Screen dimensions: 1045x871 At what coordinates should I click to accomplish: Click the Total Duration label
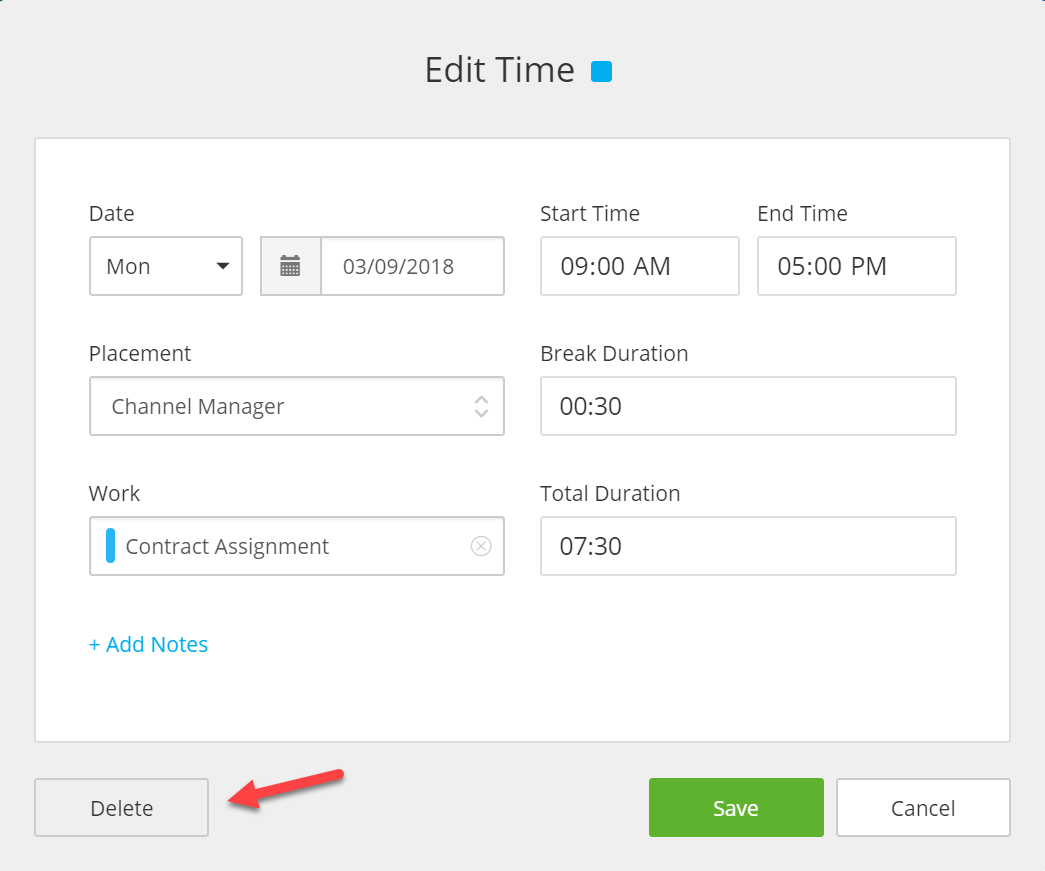(610, 493)
